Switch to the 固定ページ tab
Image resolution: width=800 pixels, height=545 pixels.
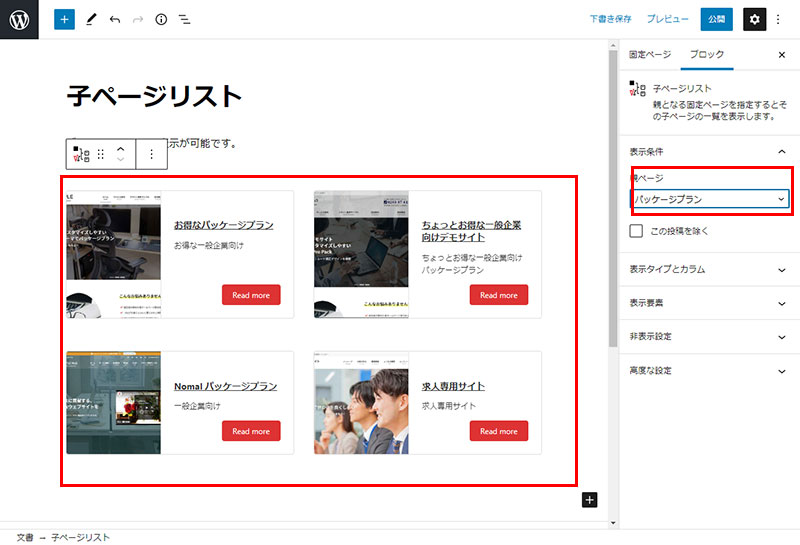coord(650,54)
